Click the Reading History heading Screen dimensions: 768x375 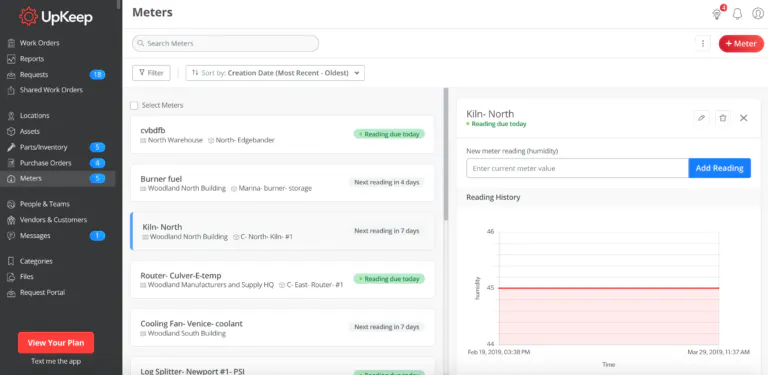(493, 197)
